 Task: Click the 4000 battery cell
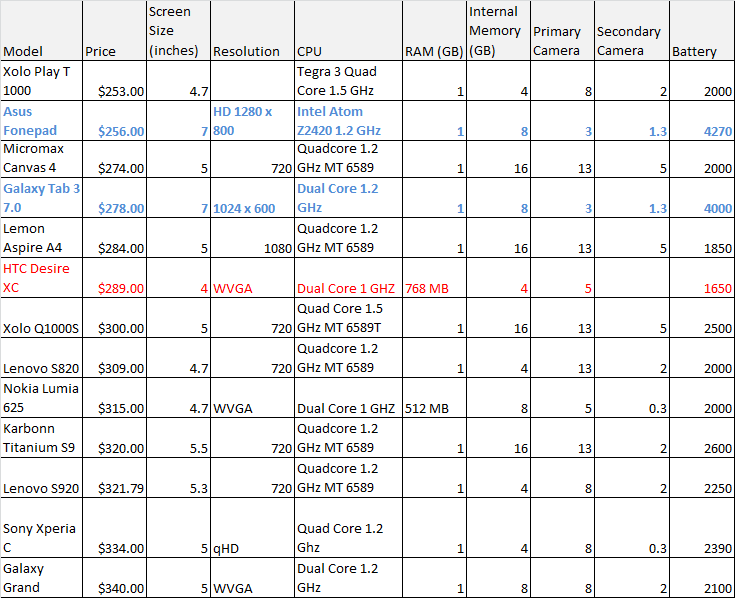702,198
